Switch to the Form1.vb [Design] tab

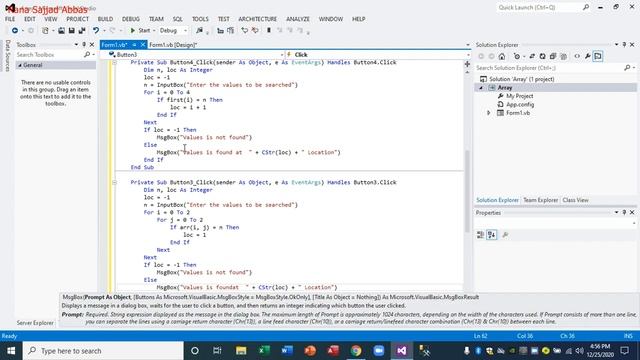pos(173,45)
